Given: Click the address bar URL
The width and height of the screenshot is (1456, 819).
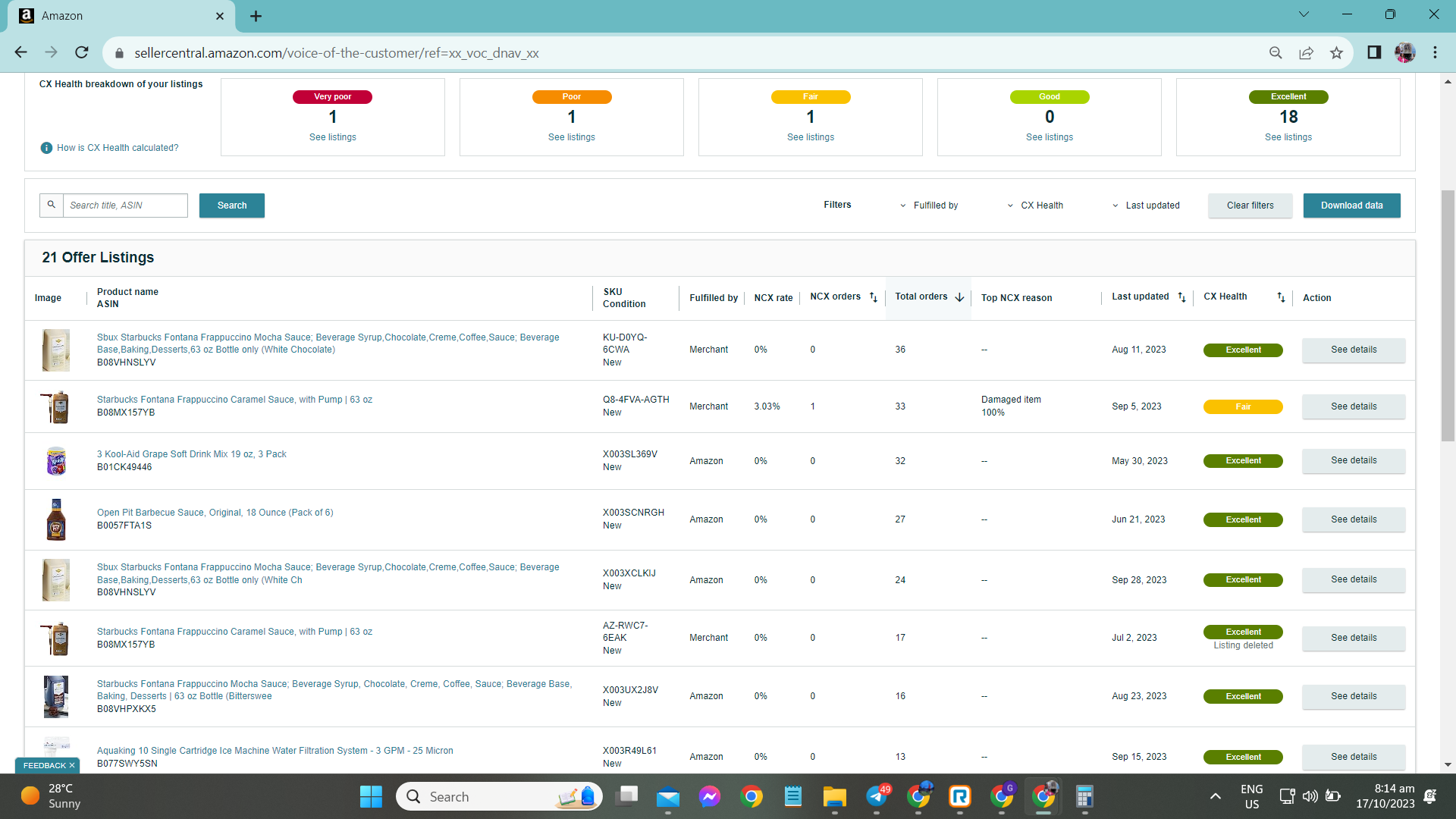Looking at the screenshot, I should 337,53.
